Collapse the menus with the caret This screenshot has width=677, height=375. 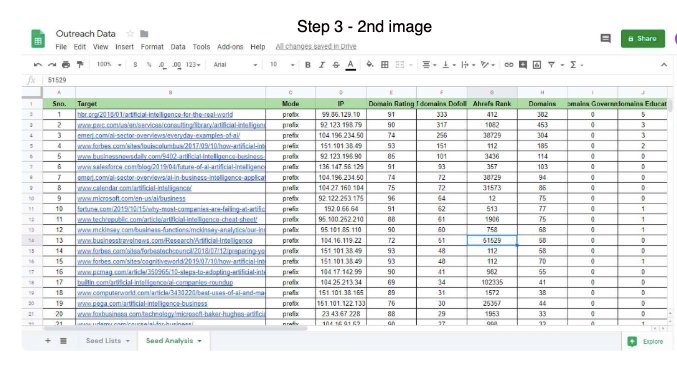664,65
